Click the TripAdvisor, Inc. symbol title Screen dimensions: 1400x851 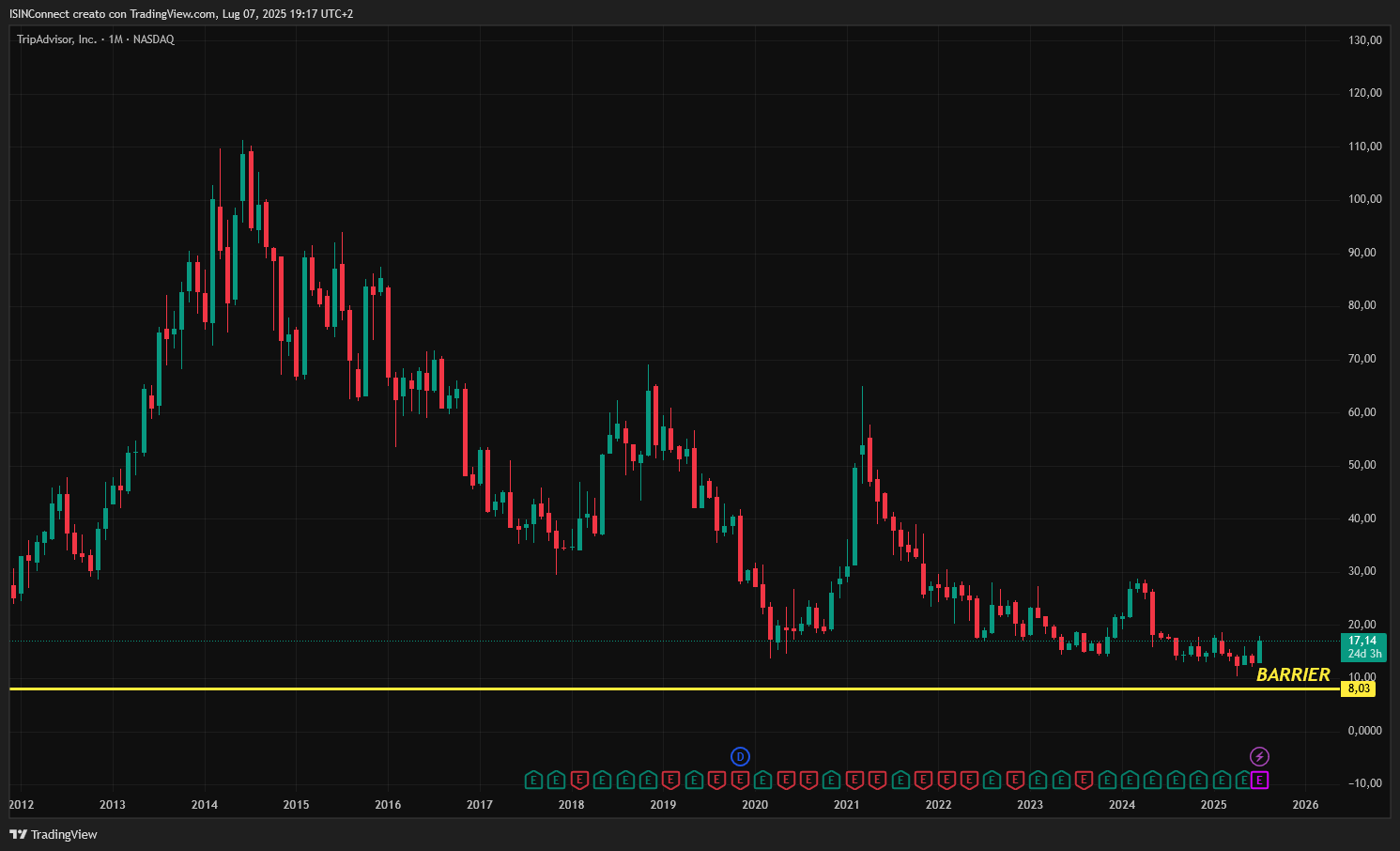tap(56, 39)
